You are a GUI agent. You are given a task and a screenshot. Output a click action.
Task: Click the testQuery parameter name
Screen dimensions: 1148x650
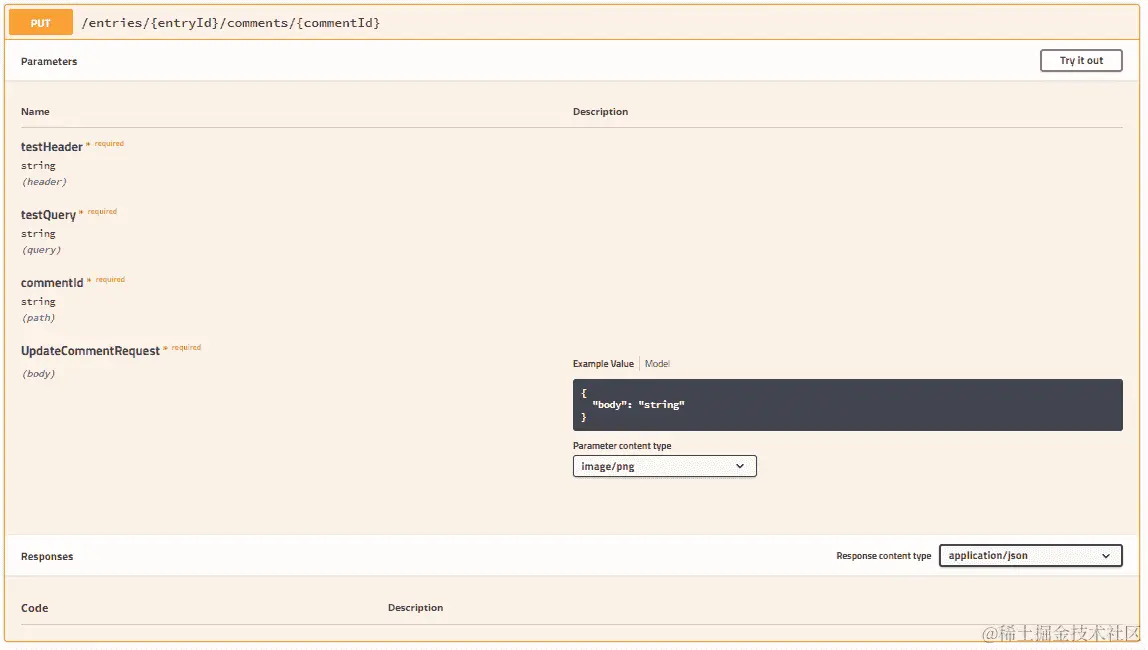[x=47, y=213]
